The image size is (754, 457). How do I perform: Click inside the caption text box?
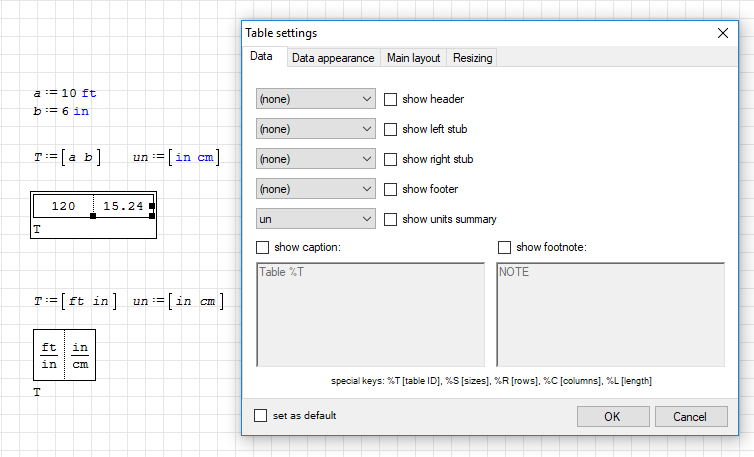point(370,315)
